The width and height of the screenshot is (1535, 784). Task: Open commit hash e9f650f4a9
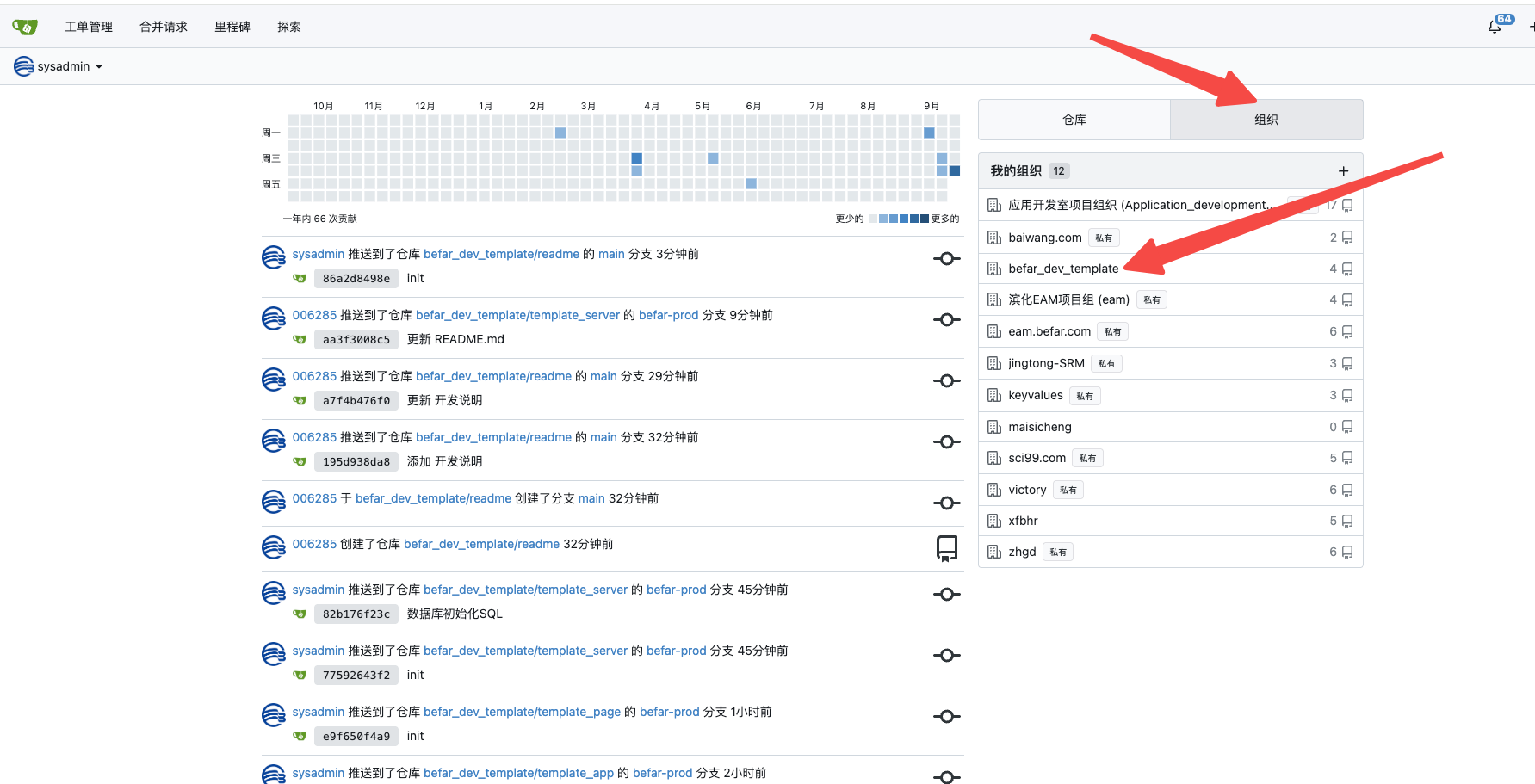point(356,736)
